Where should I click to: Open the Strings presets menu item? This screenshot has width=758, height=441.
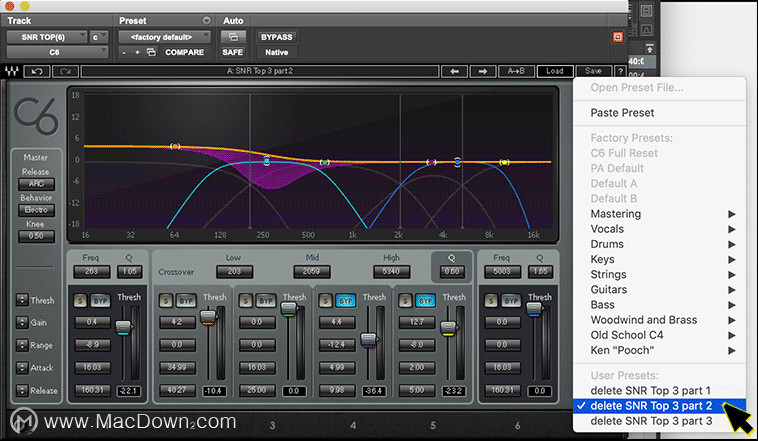pyautogui.click(x=659, y=274)
